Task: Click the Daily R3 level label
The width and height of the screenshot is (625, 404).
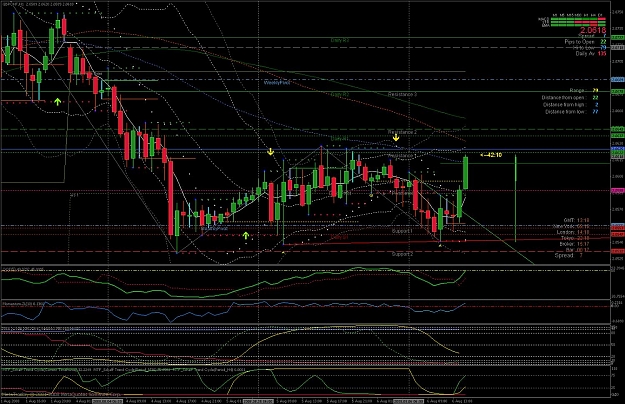Action: tap(340, 40)
